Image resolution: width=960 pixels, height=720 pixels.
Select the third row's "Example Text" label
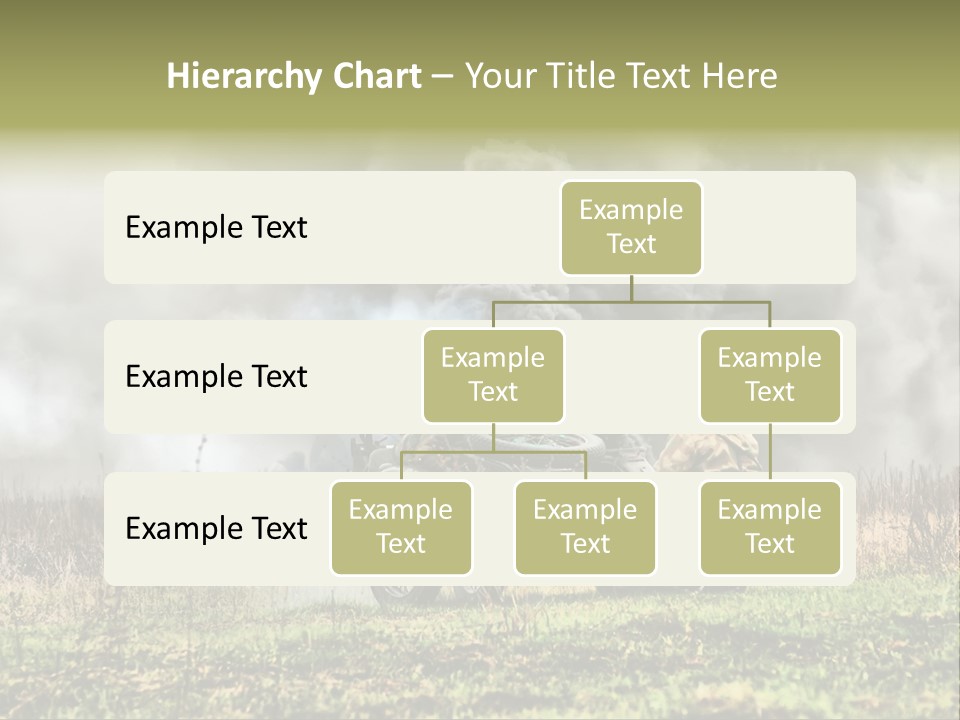tap(216, 528)
